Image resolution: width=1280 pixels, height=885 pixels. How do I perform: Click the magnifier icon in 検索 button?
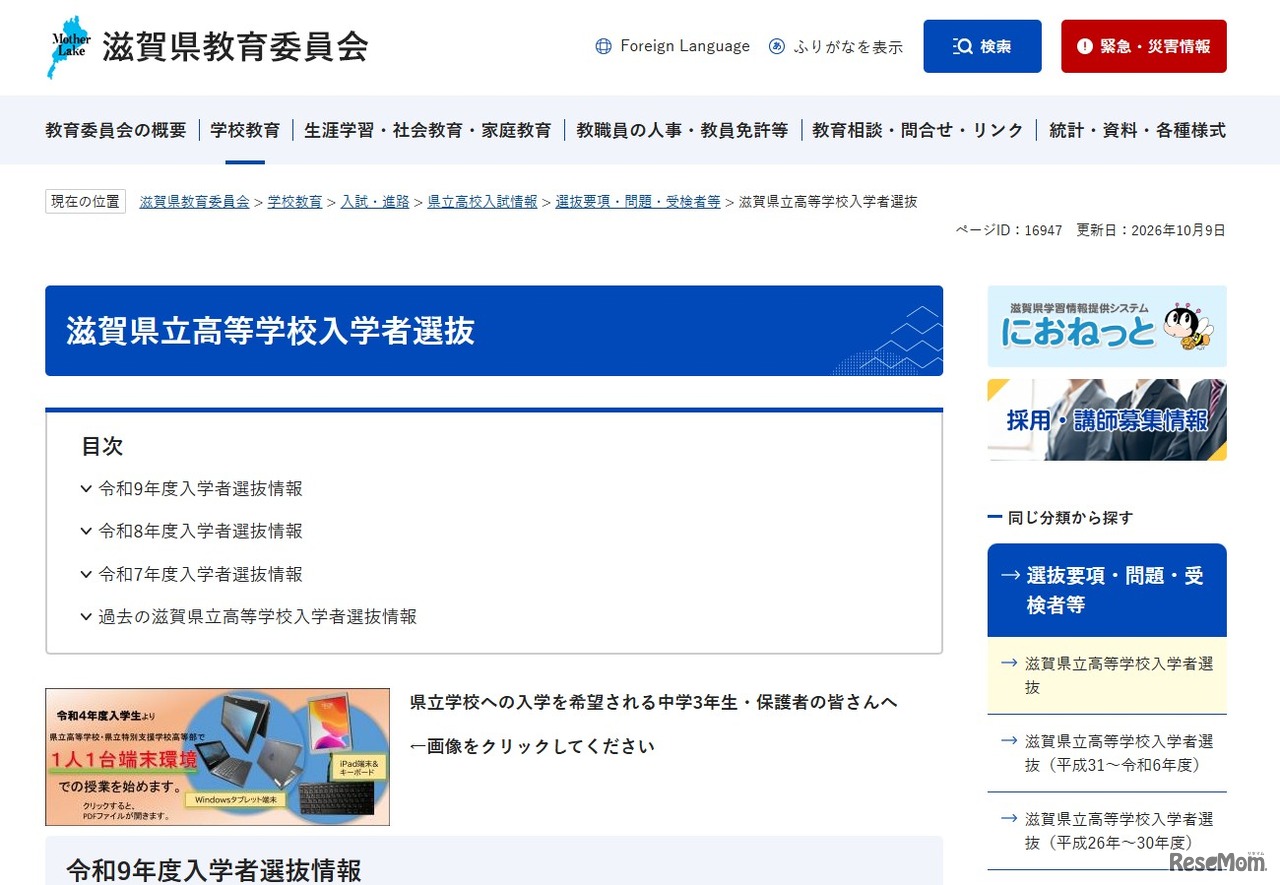(963, 46)
